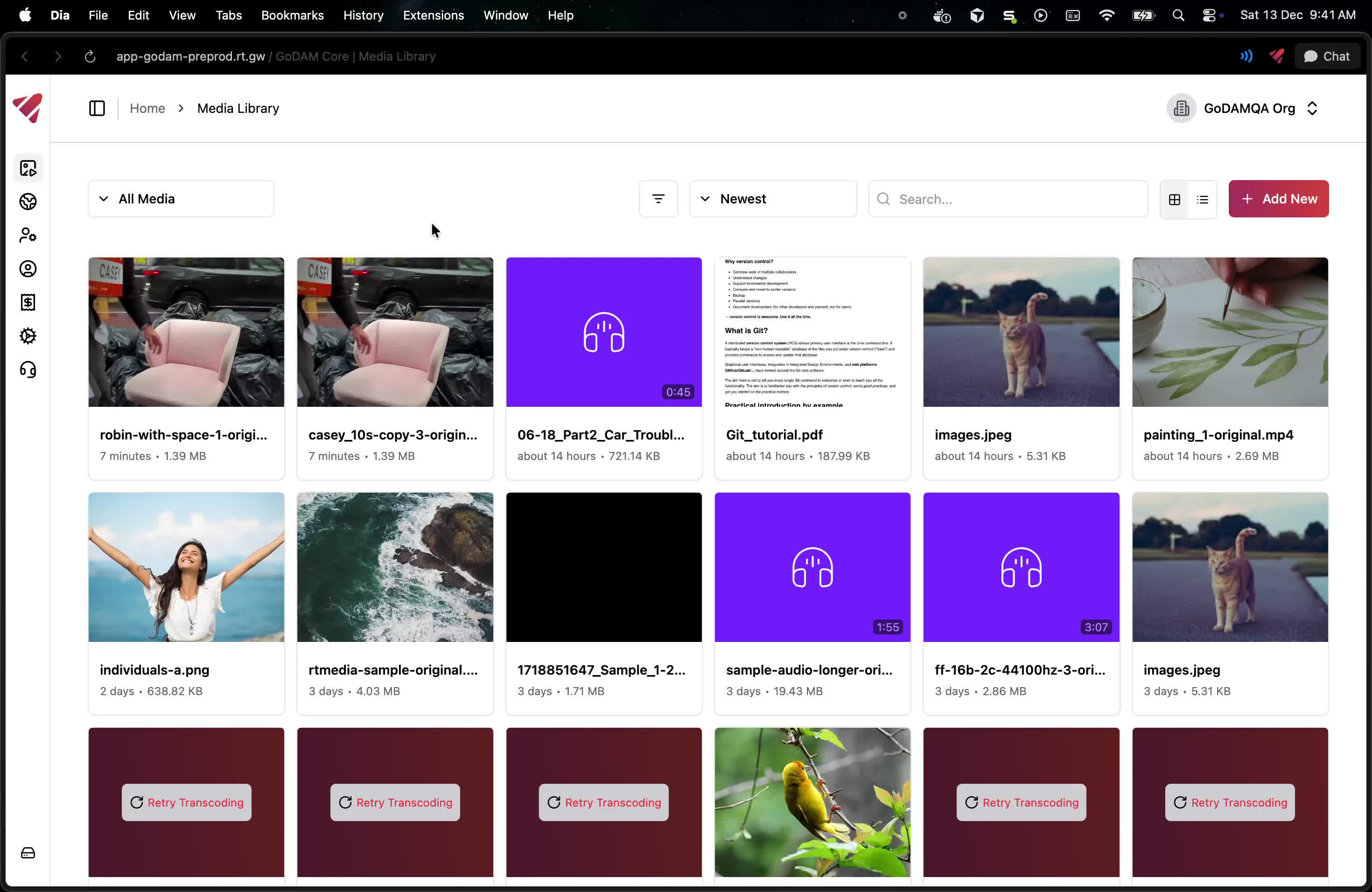
Task: Open the Newest sort dropdown
Action: point(773,199)
